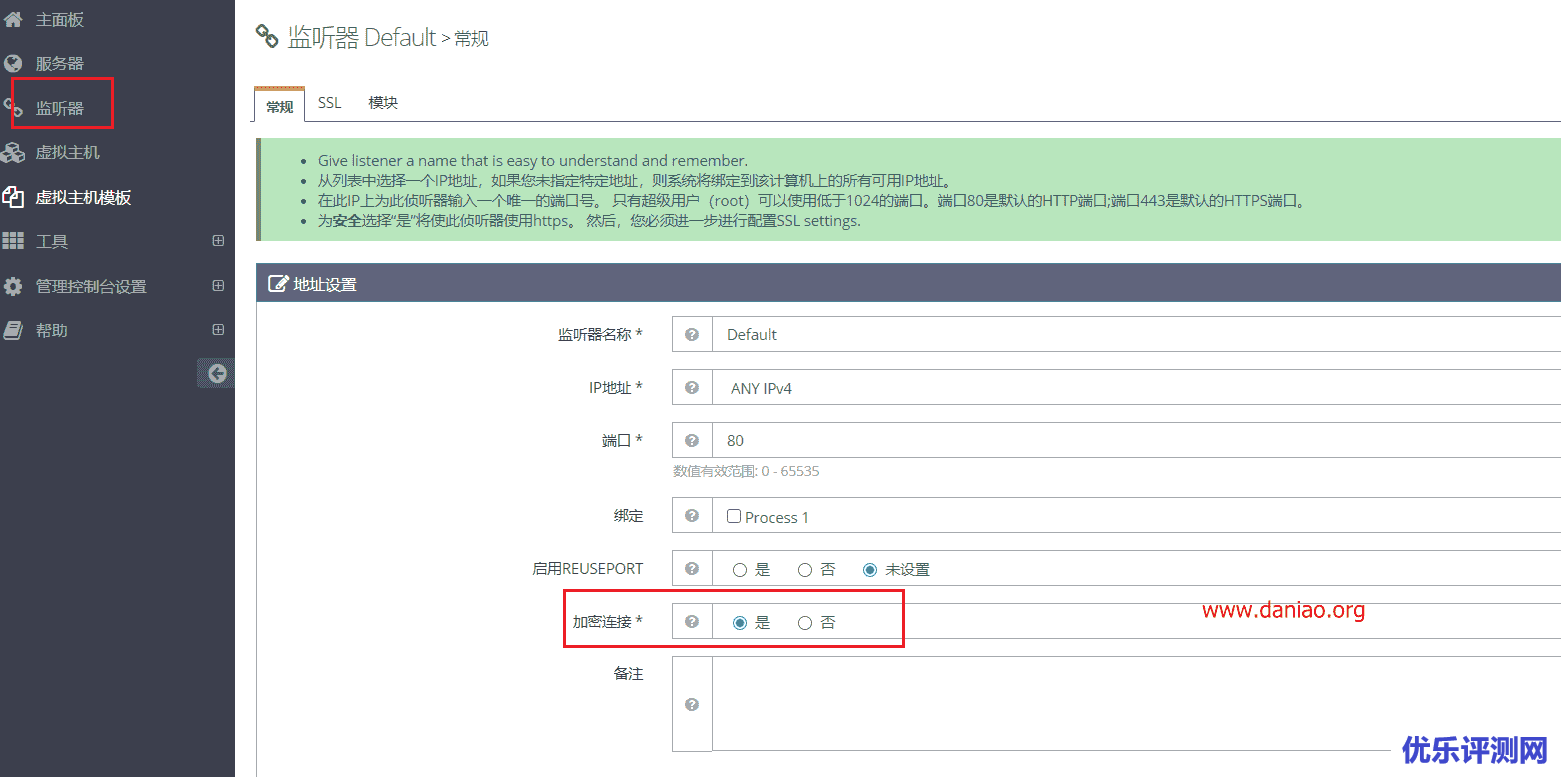Image resolution: width=1561 pixels, height=777 pixels.
Task: Open 工具 in the sidebar
Action: (52, 241)
